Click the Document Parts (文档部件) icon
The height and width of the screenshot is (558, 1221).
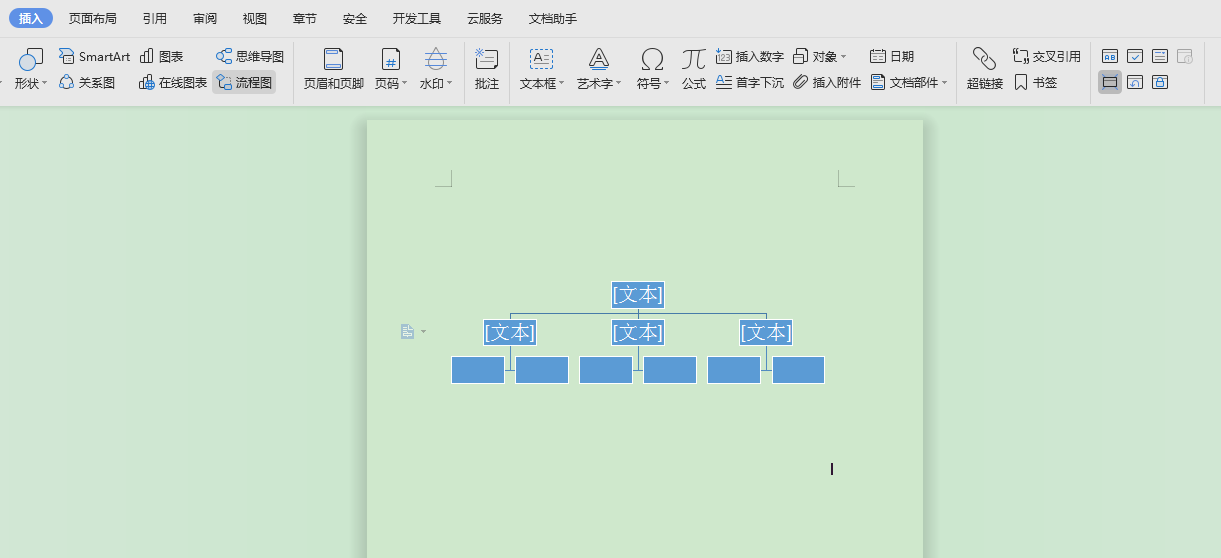tap(878, 83)
